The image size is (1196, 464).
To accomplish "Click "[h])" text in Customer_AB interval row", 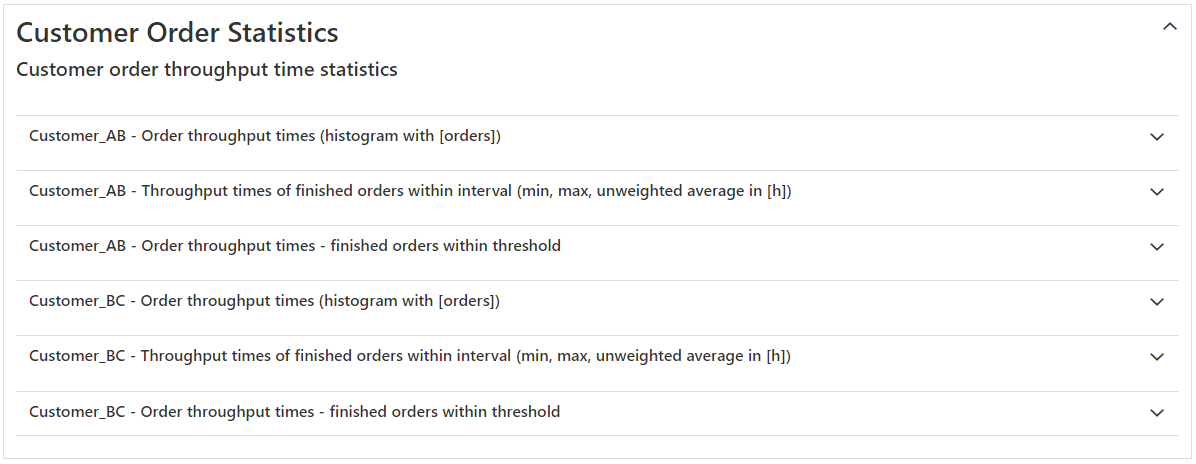I will [779, 191].
